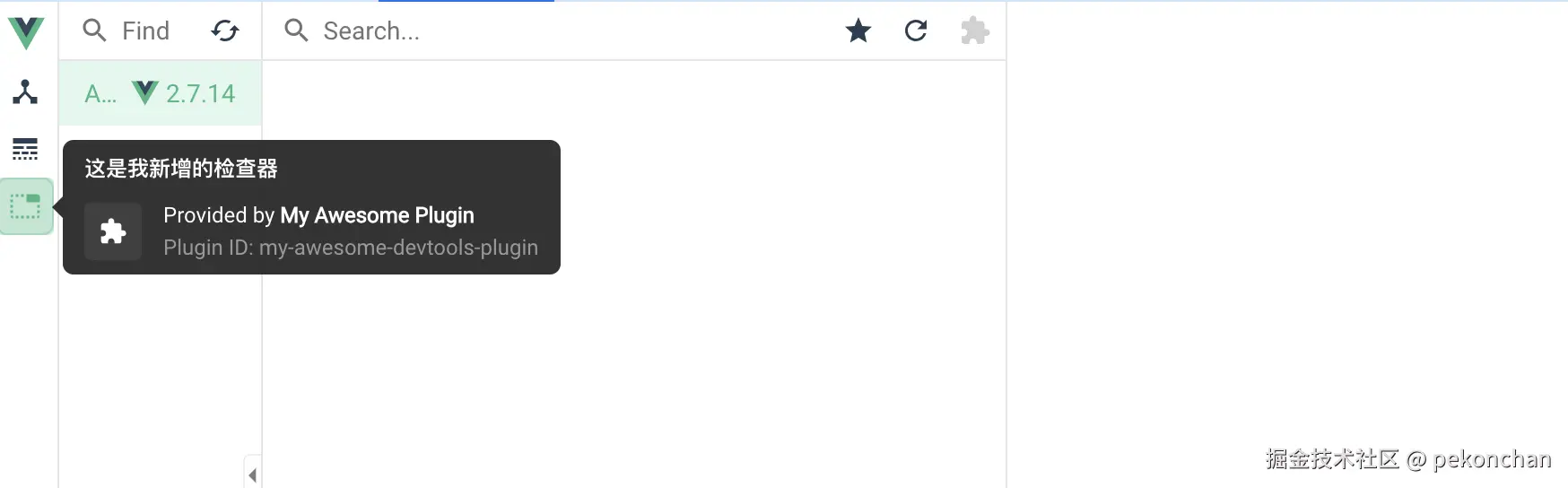
Task: Focus the Find apps input field
Action: point(145,31)
